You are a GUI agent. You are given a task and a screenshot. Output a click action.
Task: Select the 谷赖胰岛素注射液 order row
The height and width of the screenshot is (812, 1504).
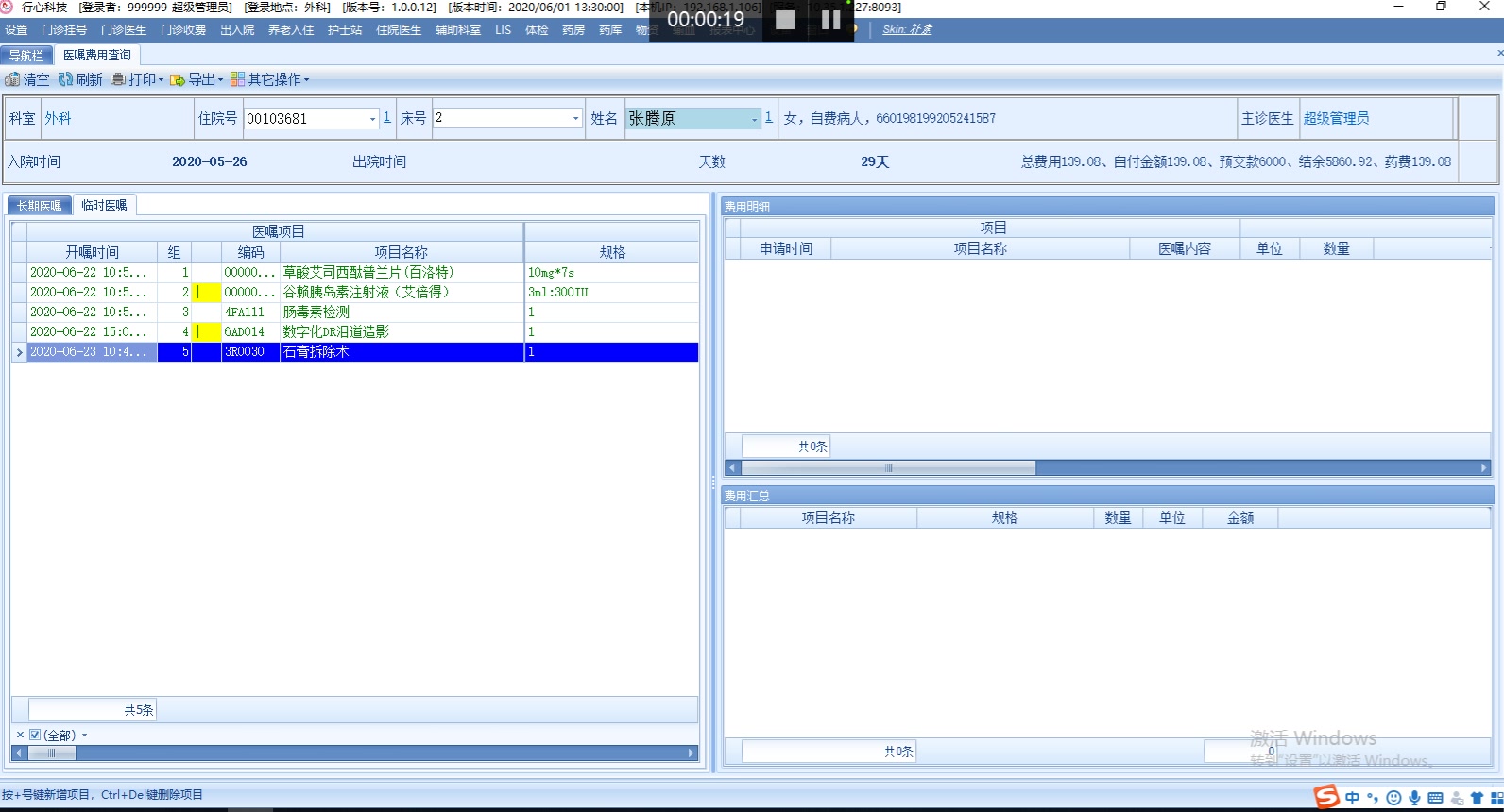pos(355,292)
